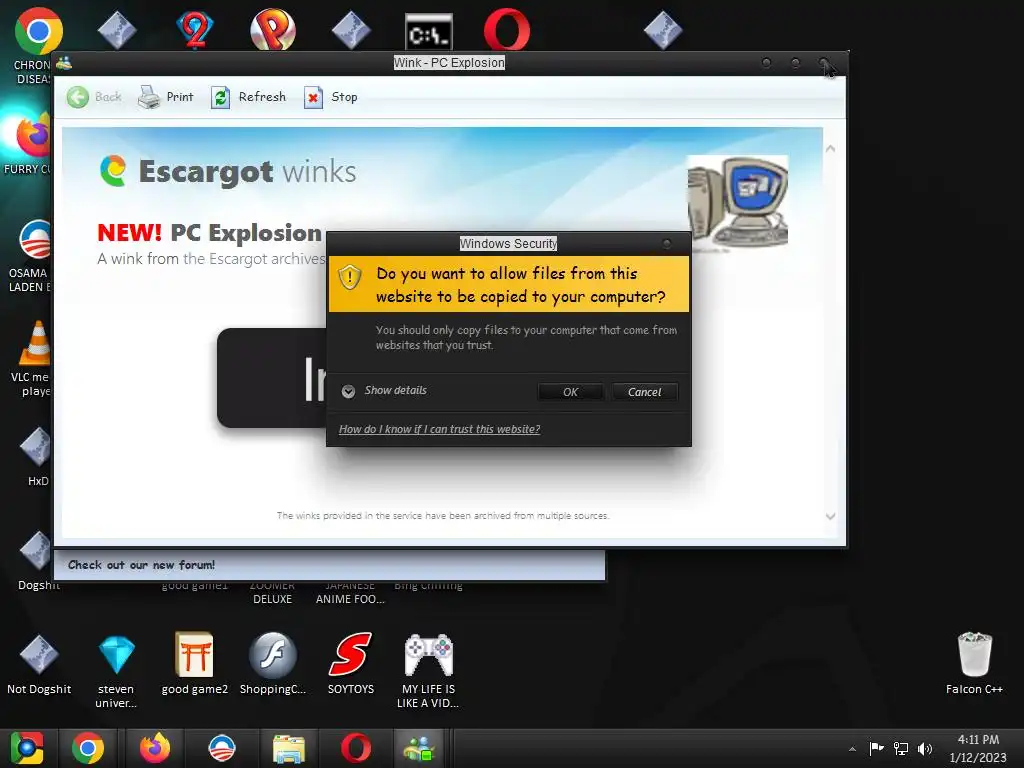Image resolution: width=1024 pixels, height=768 pixels.
Task: Click the Stop toolbar icon
Action: (313, 97)
